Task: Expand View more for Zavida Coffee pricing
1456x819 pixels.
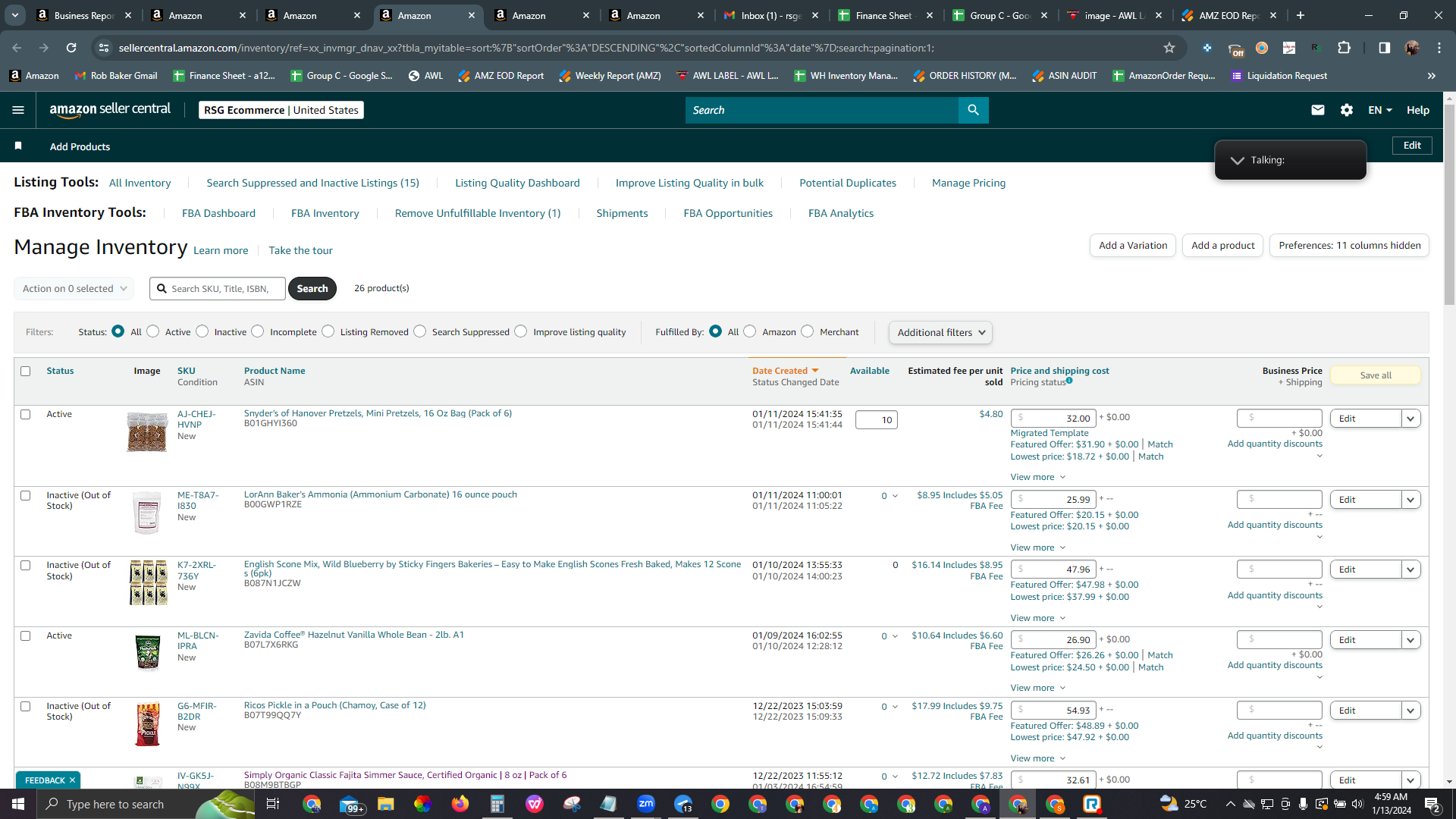Action: (1038, 688)
